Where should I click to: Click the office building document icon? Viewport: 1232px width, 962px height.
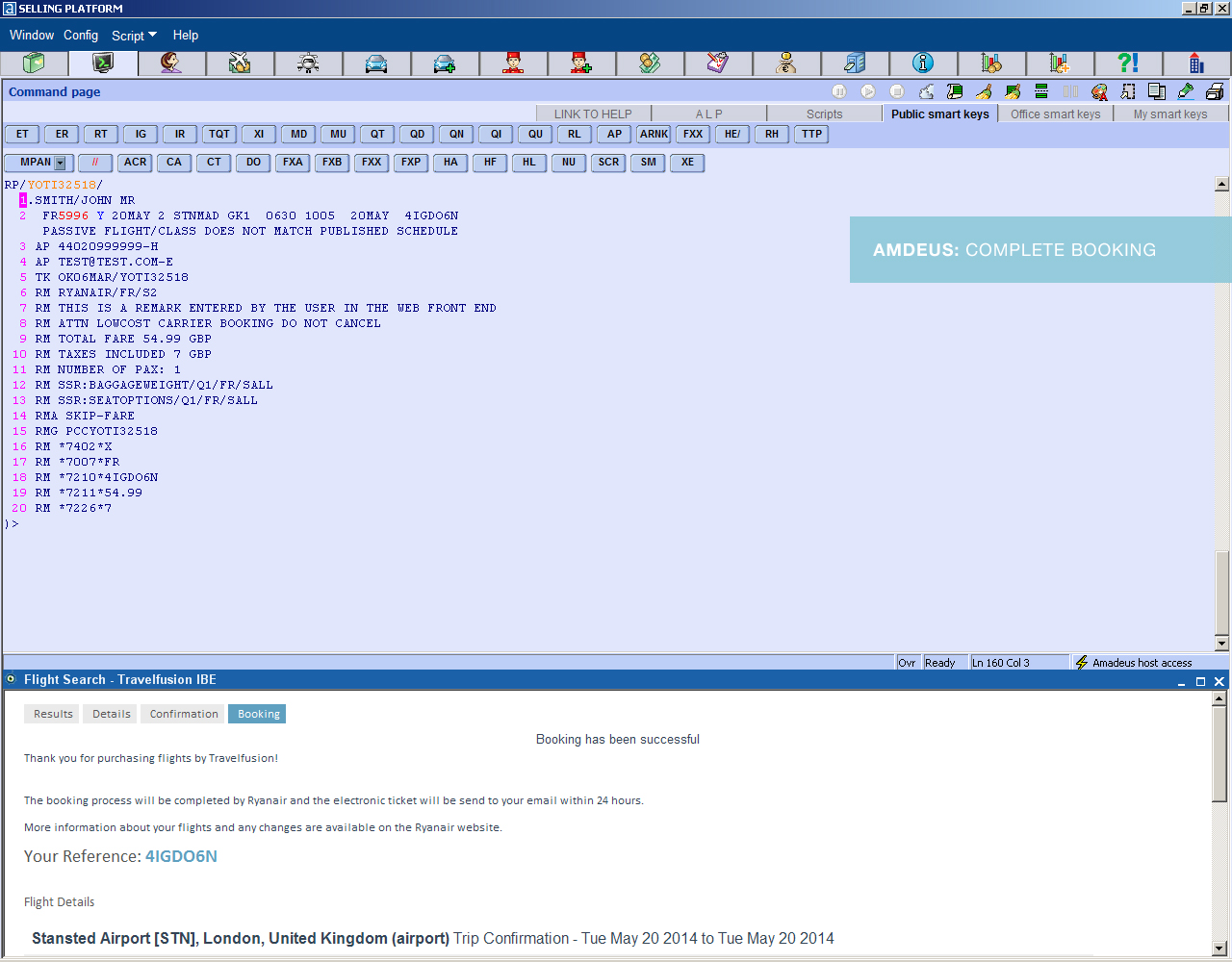coord(855,63)
